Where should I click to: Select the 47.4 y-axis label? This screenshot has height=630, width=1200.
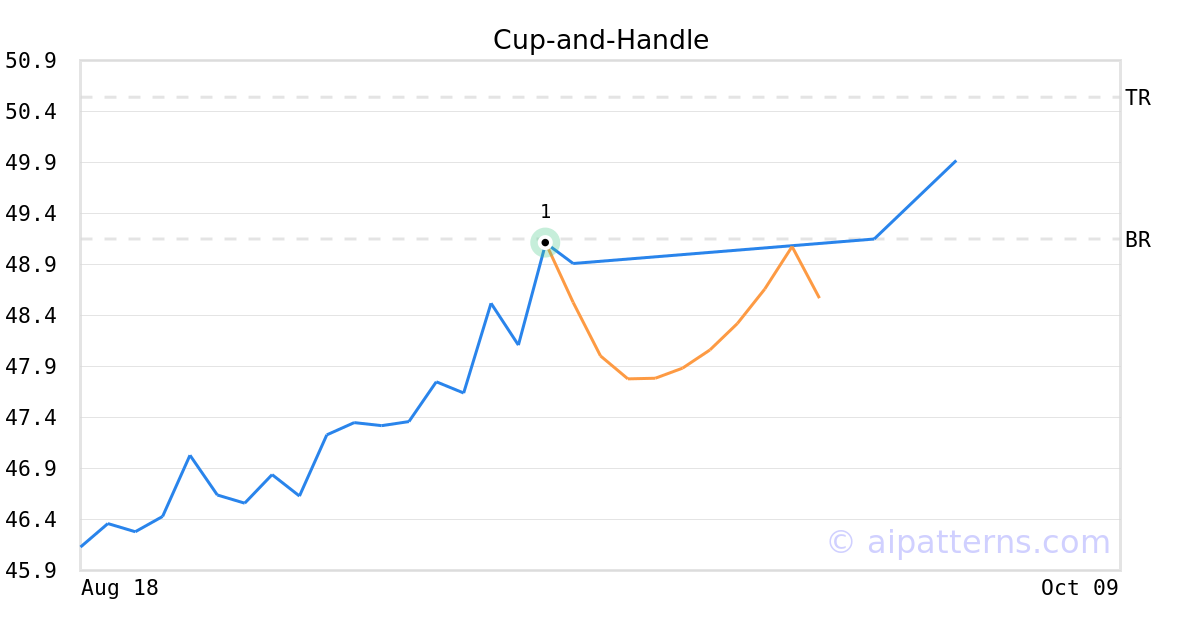pyautogui.click(x=30, y=418)
